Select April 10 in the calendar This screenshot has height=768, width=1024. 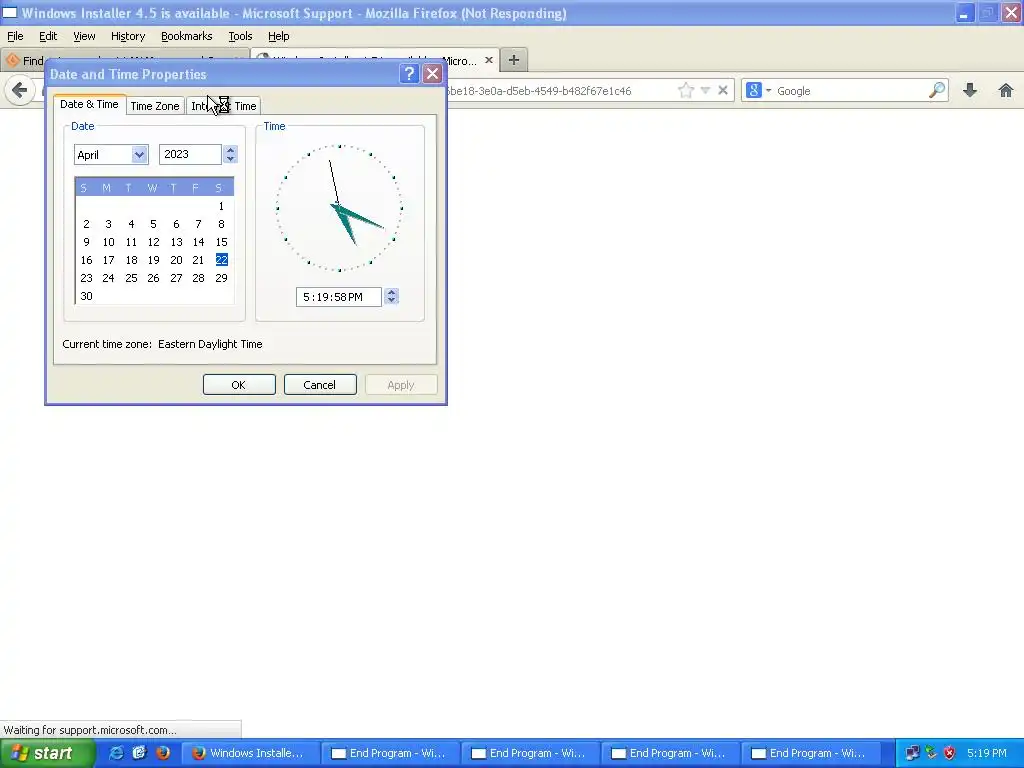[108, 242]
